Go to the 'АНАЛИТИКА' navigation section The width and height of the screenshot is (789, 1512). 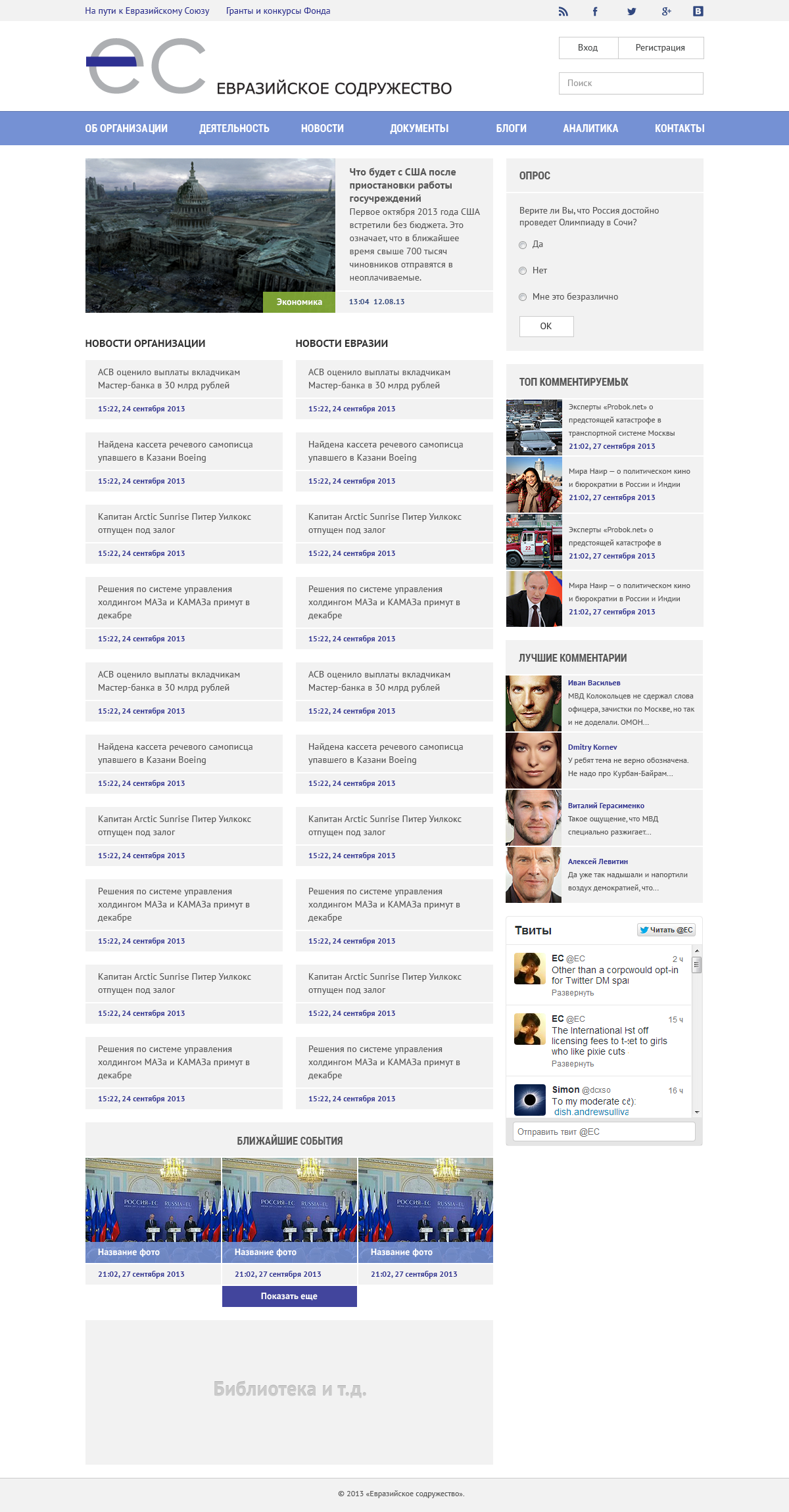tap(590, 128)
